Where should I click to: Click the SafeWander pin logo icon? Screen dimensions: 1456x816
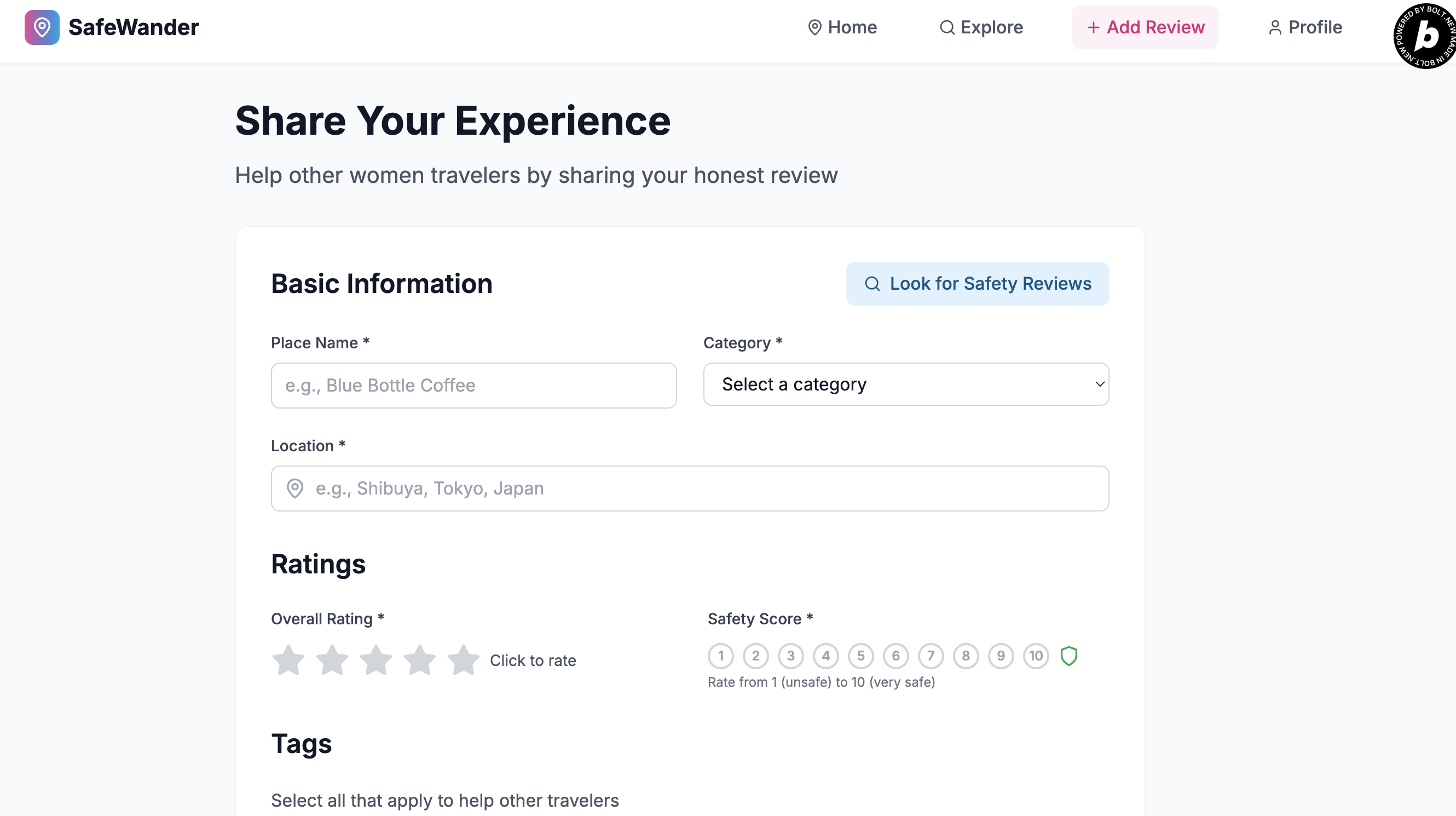tap(42, 27)
